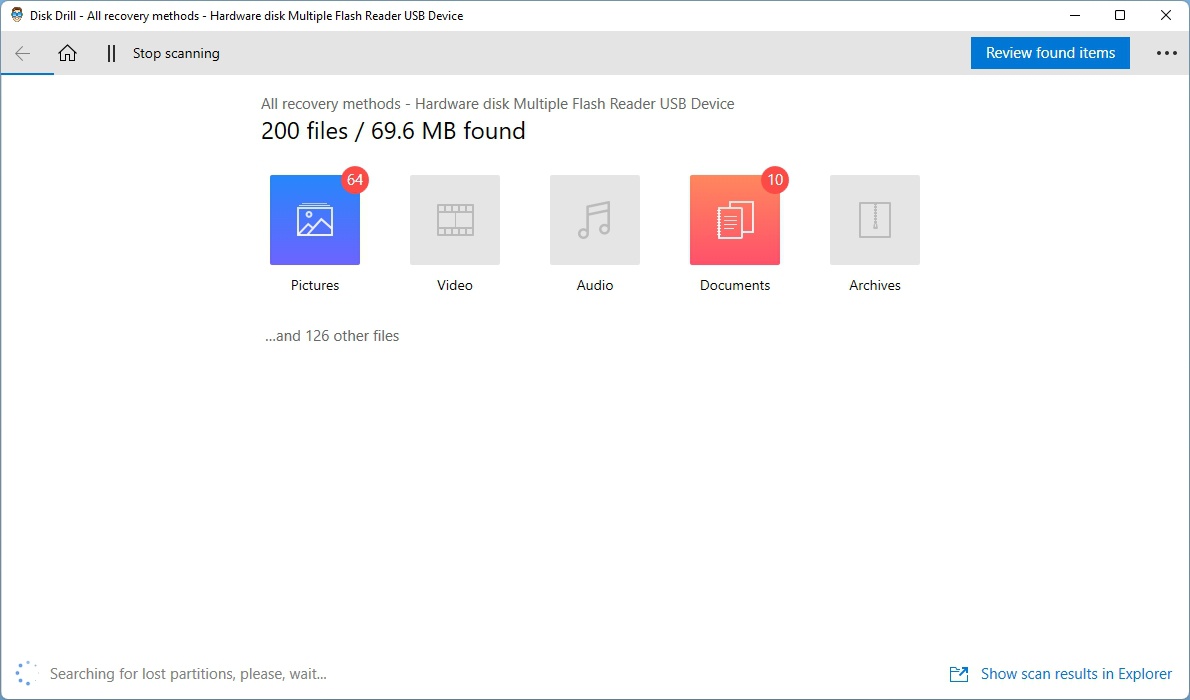Select the Documents label
The image size is (1190, 700).
tap(735, 285)
